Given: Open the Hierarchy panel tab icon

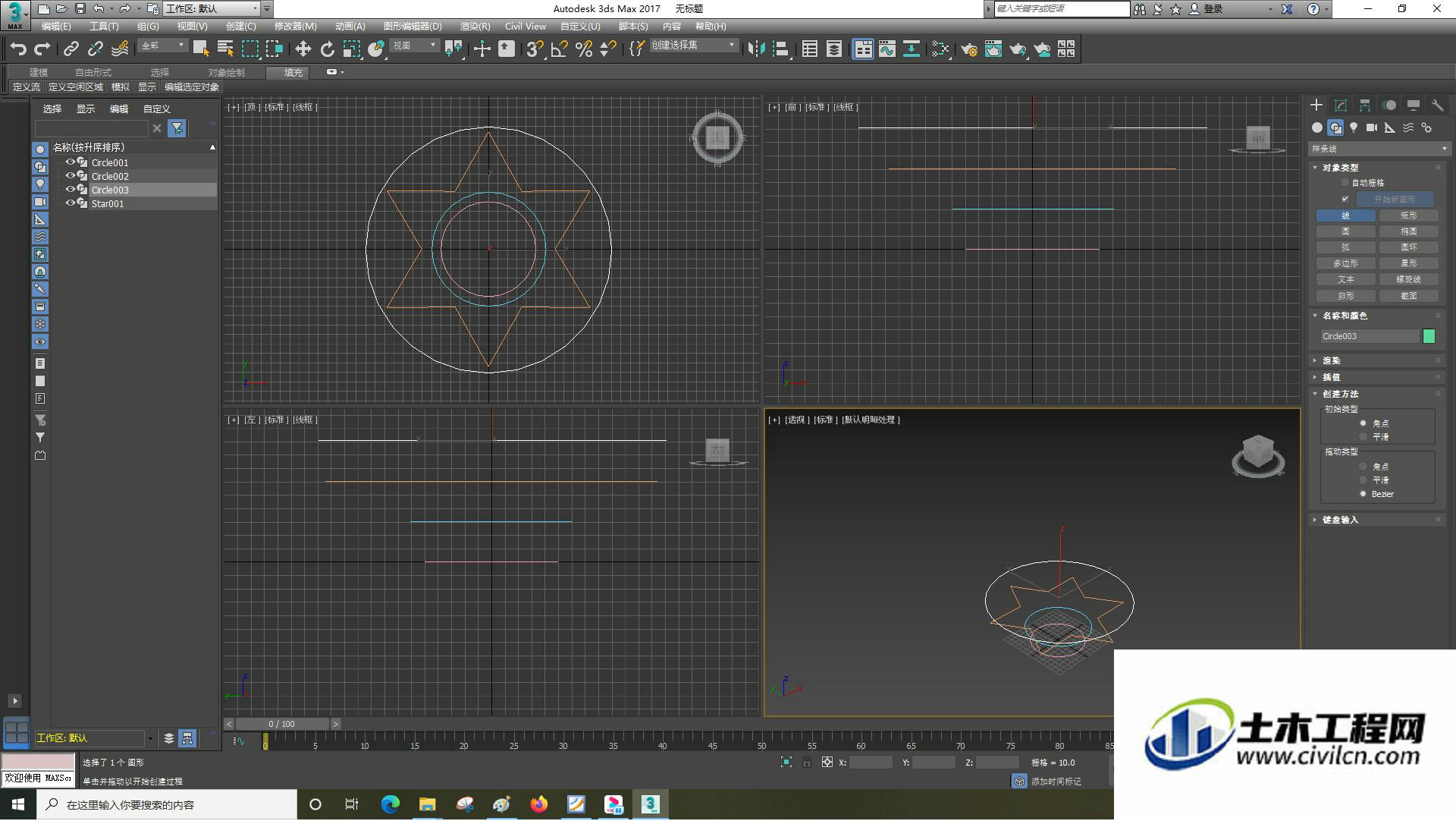Looking at the screenshot, I should 1365,105.
